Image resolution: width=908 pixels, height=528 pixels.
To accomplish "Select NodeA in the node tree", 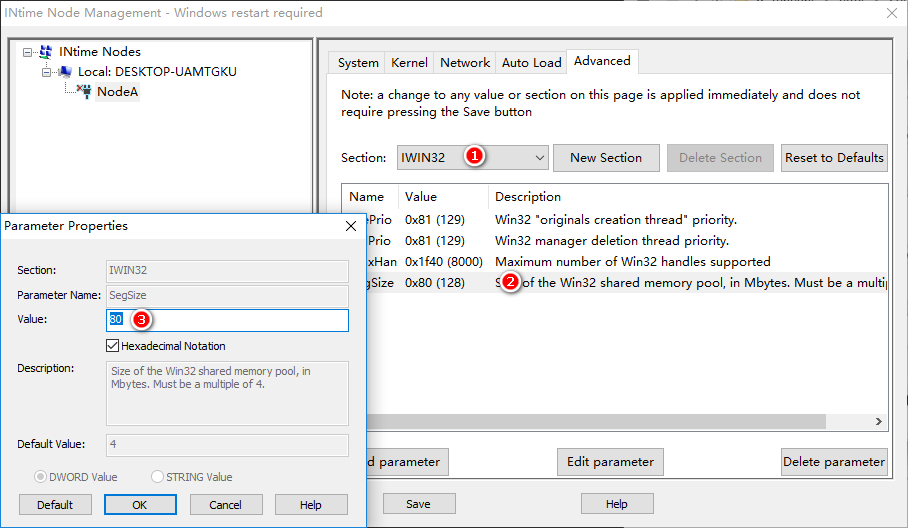I will tap(118, 91).
